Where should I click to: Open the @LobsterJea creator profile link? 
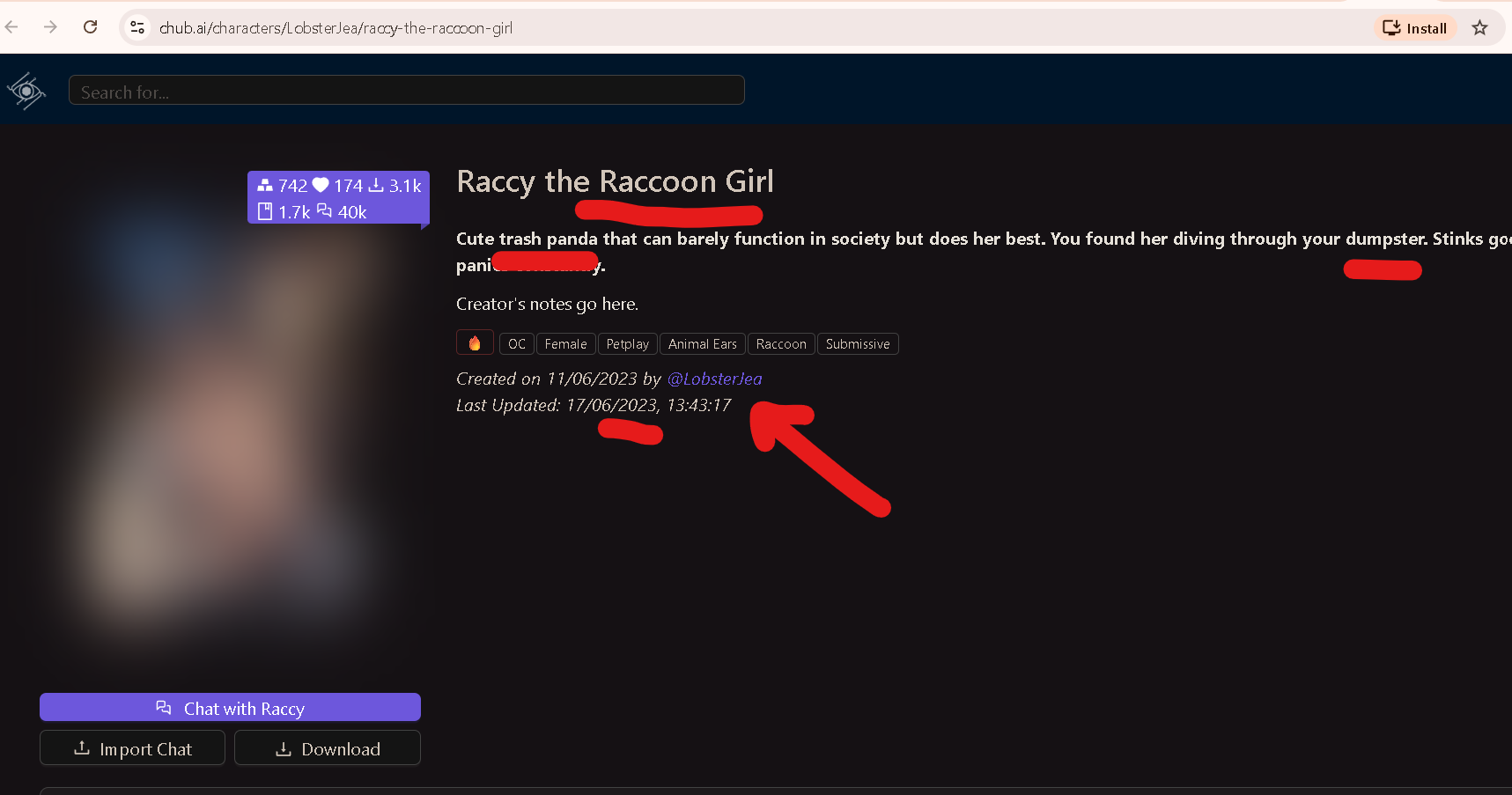pyautogui.click(x=714, y=379)
